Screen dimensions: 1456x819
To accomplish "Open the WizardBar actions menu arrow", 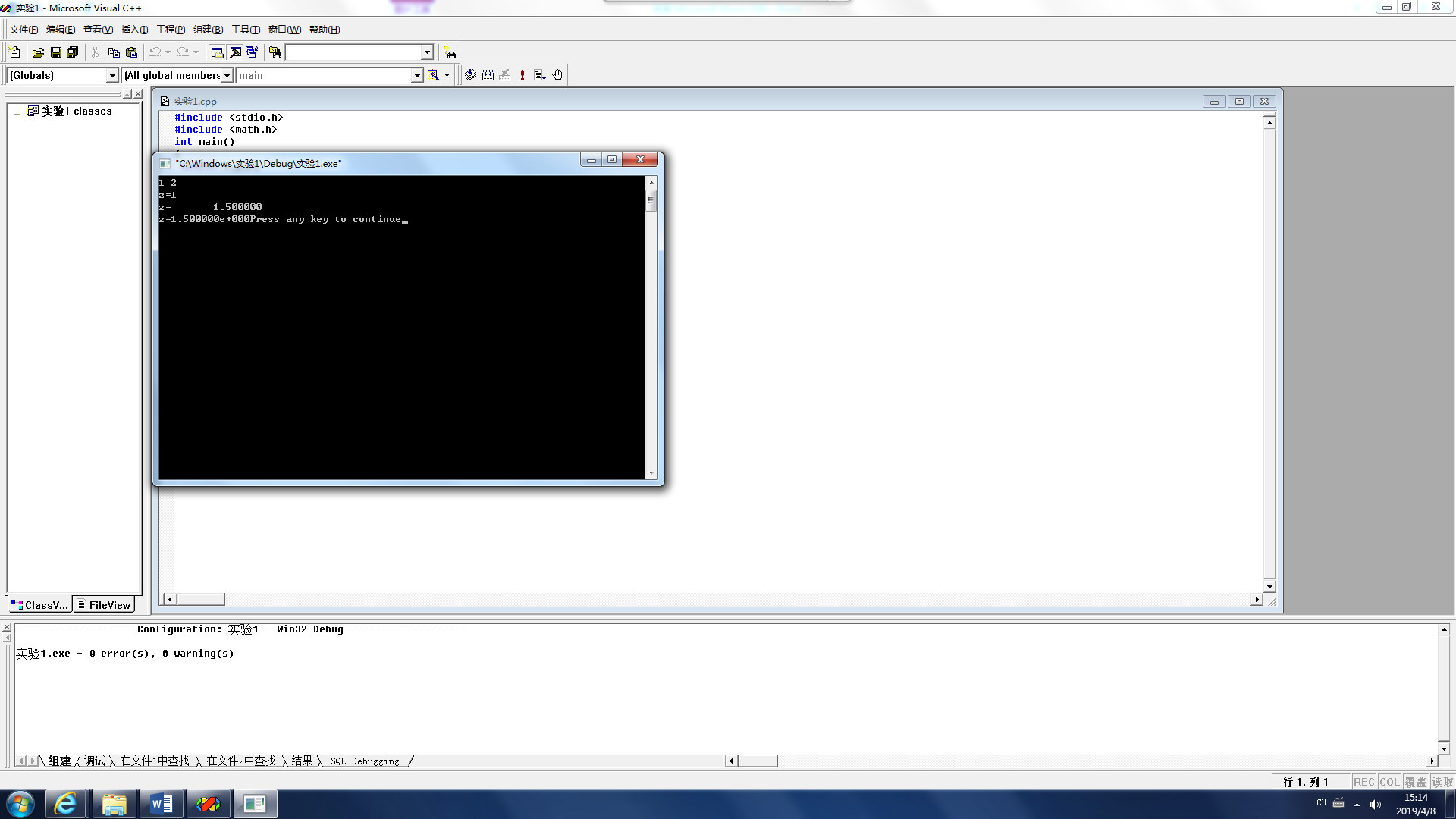I will tap(447, 75).
